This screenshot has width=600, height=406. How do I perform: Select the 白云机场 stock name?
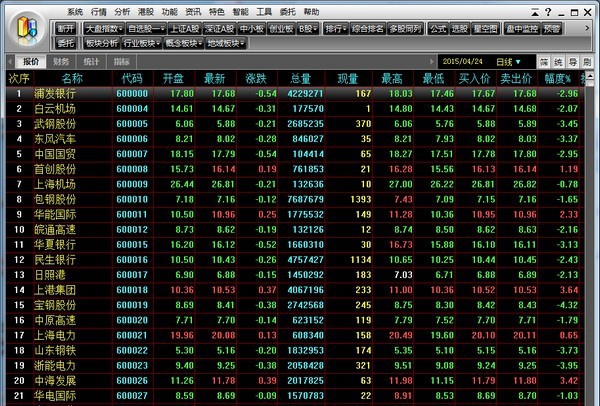click(x=55, y=109)
